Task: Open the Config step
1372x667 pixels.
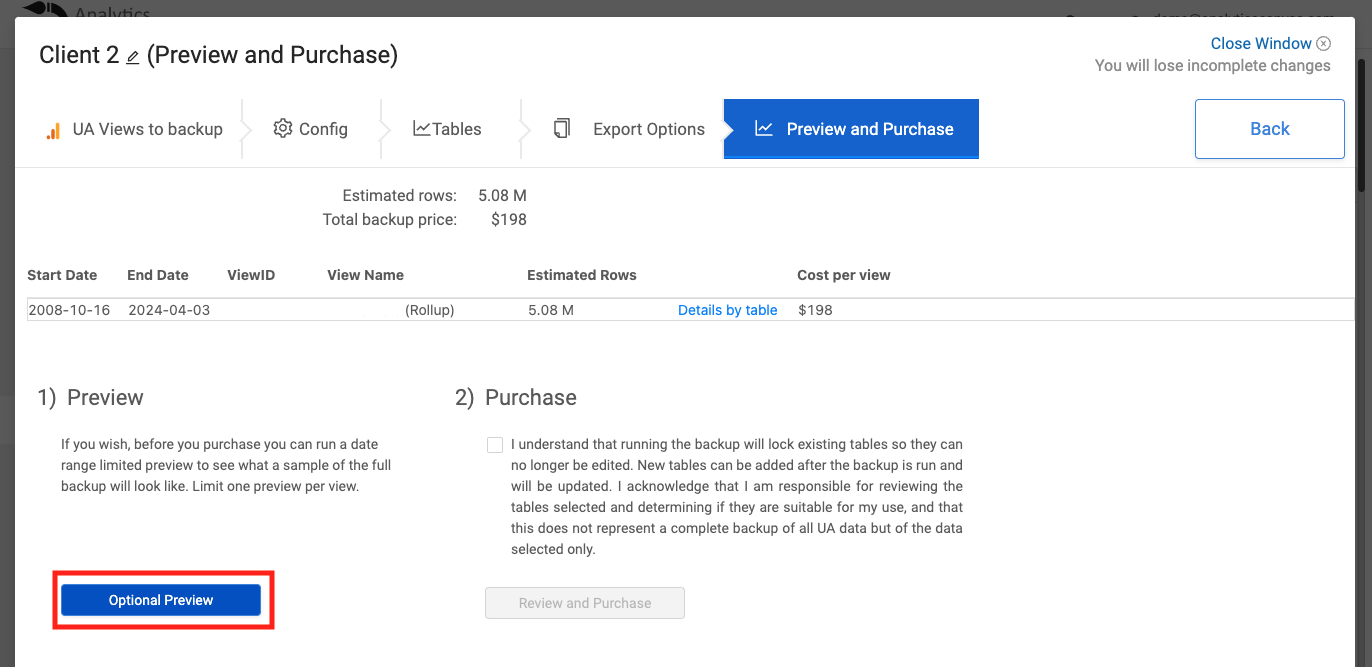Action: click(311, 129)
